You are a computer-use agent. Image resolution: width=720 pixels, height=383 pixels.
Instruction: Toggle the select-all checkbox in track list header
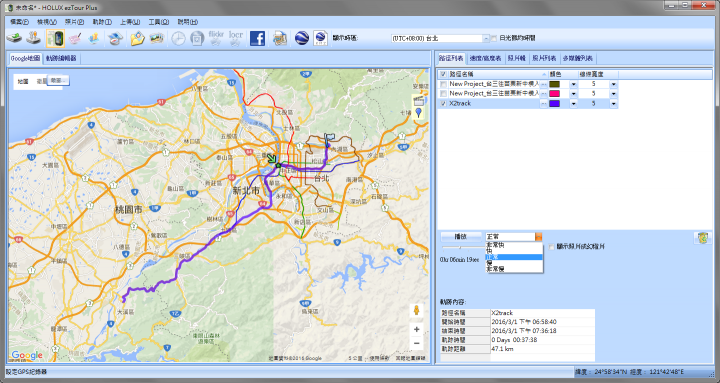[443, 74]
